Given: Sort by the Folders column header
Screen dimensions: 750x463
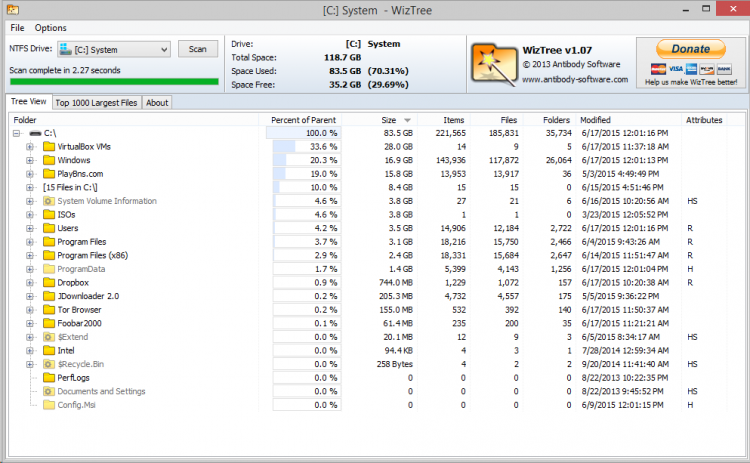Looking at the screenshot, I should tap(556, 120).
